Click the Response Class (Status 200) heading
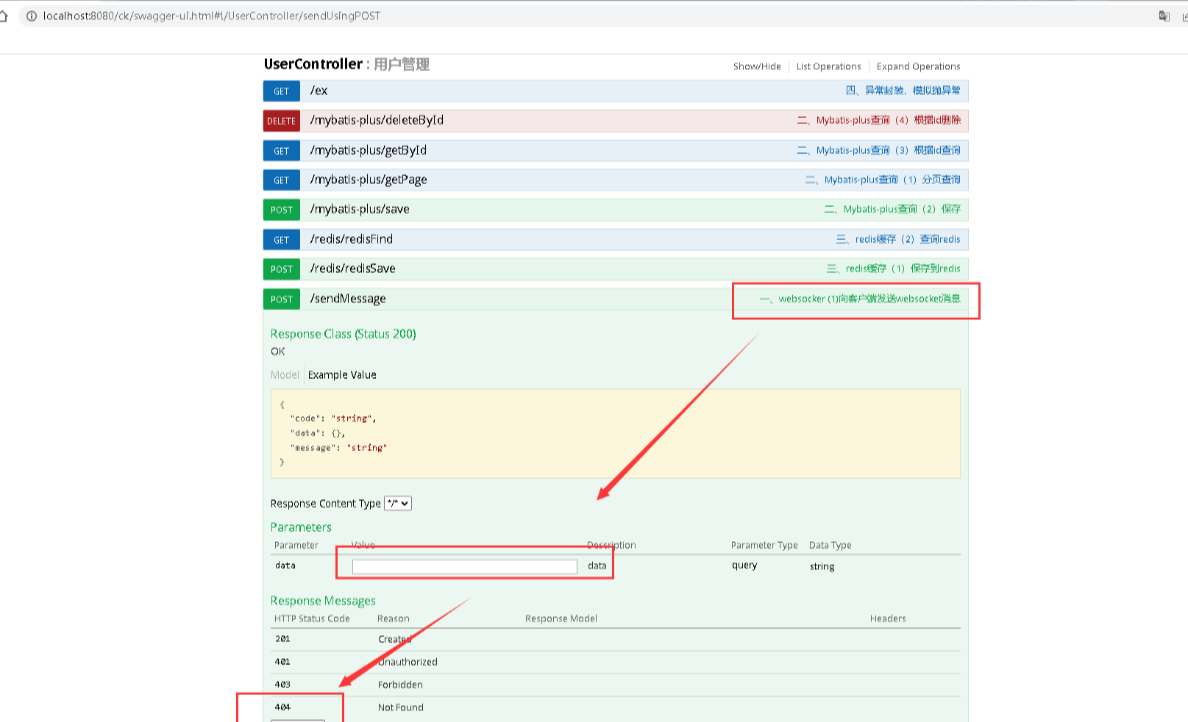This screenshot has width=1188, height=722. pyautogui.click(x=343, y=334)
